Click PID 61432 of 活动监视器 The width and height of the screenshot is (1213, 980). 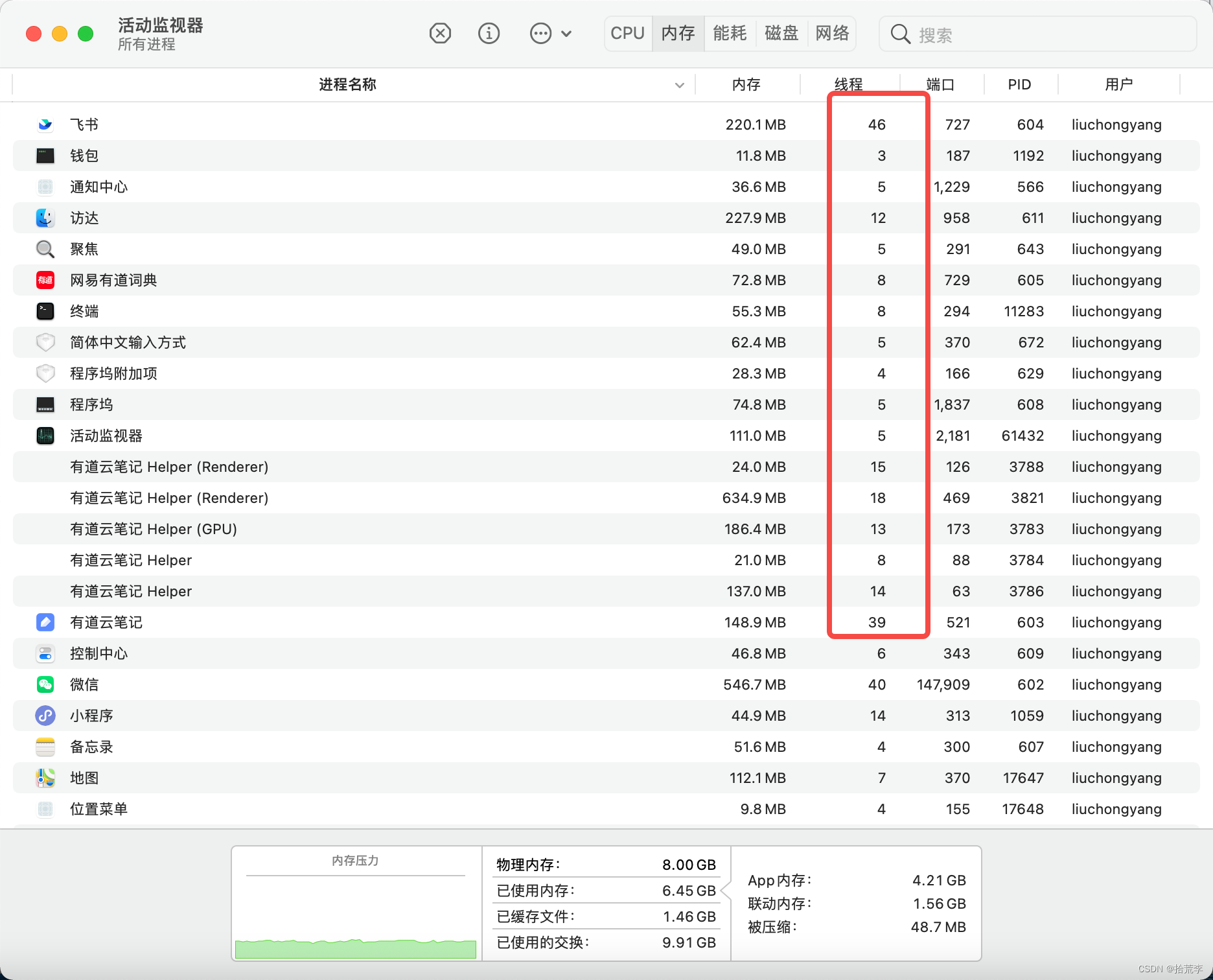(1022, 436)
